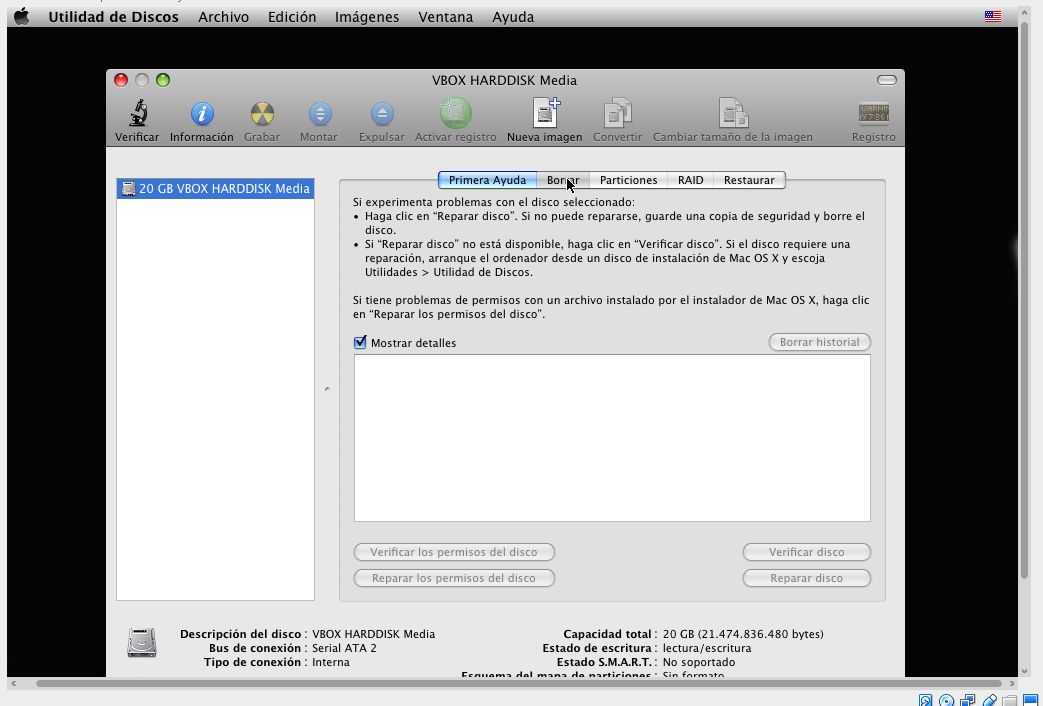Open the Información toolbar icon
The width and height of the screenshot is (1043, 706).
tap(202, 114)
